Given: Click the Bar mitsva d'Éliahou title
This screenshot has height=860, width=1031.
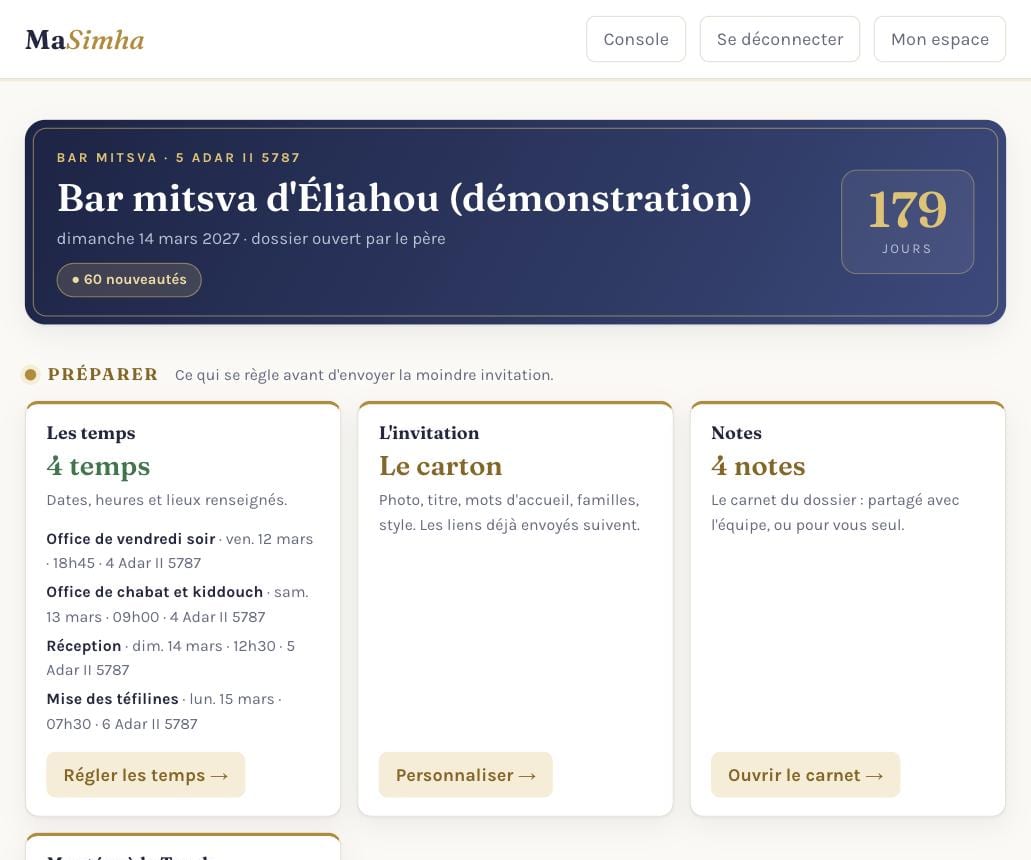Looking at the screenshot, I should 404,198.
